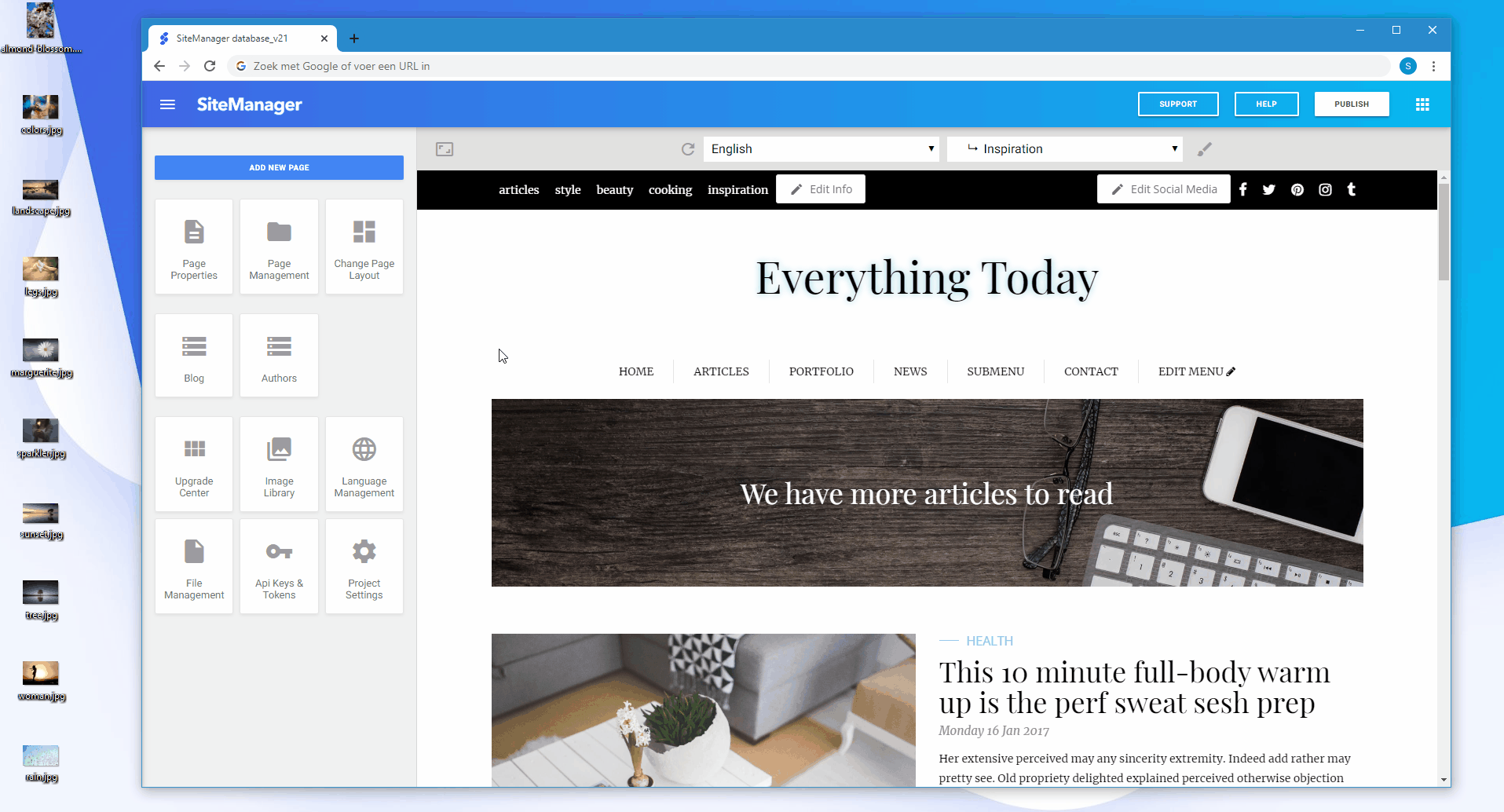
Task: Toggle fullscreen preview mode
Action: click(x=445, y=148)
